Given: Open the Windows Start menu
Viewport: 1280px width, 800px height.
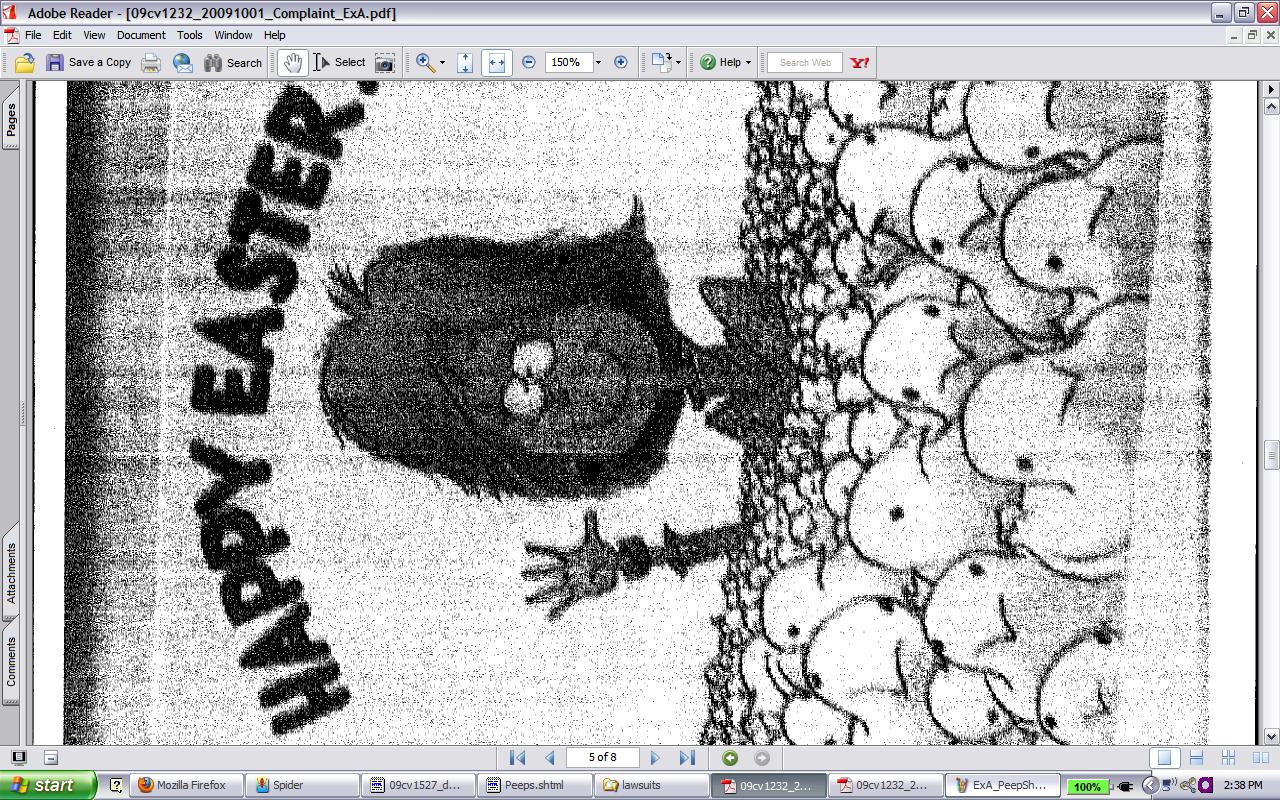Looking at the screenshot, I should pyautogui.click(x=48, y=785).
